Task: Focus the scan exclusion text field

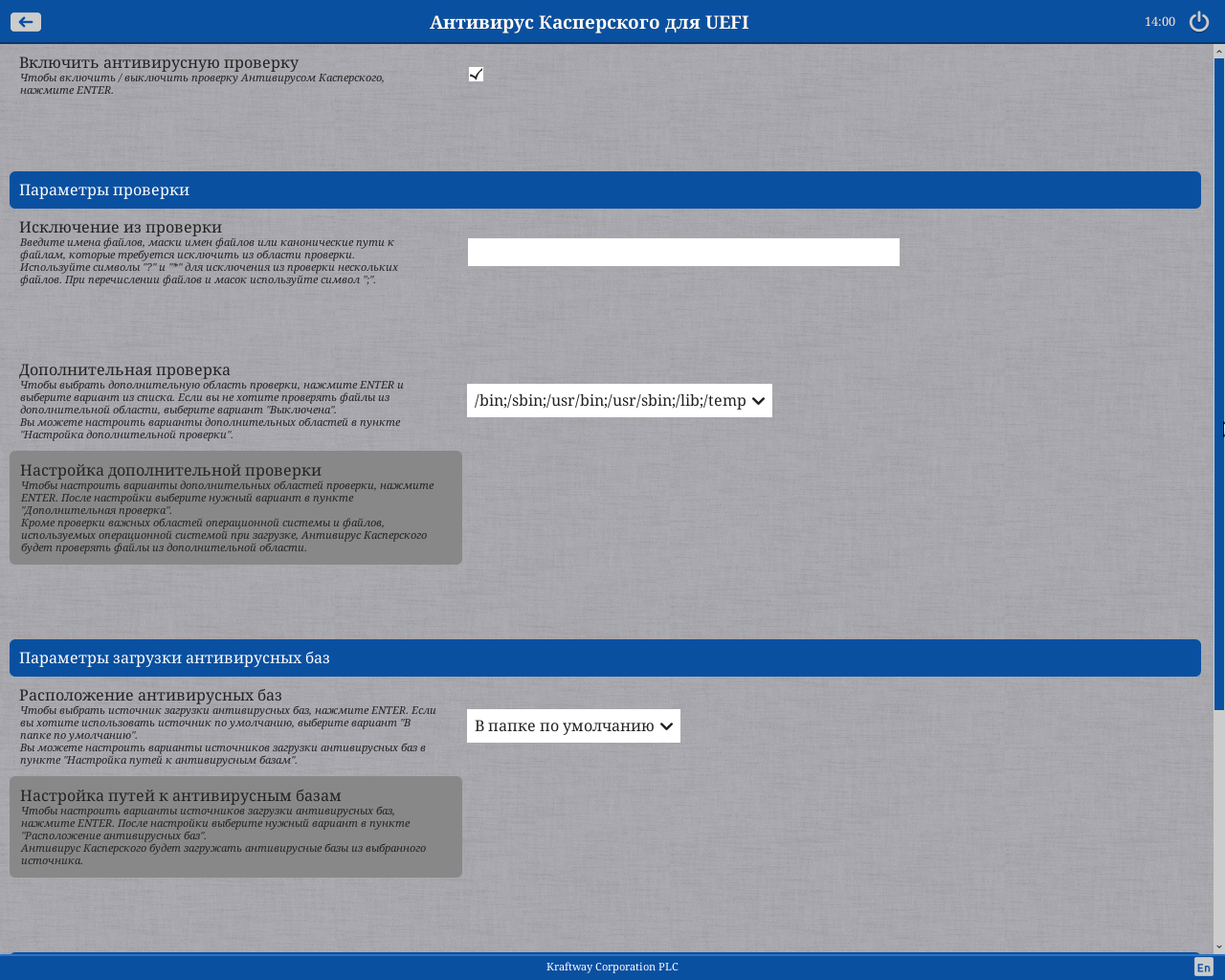Action: click(x=683, y=253)
